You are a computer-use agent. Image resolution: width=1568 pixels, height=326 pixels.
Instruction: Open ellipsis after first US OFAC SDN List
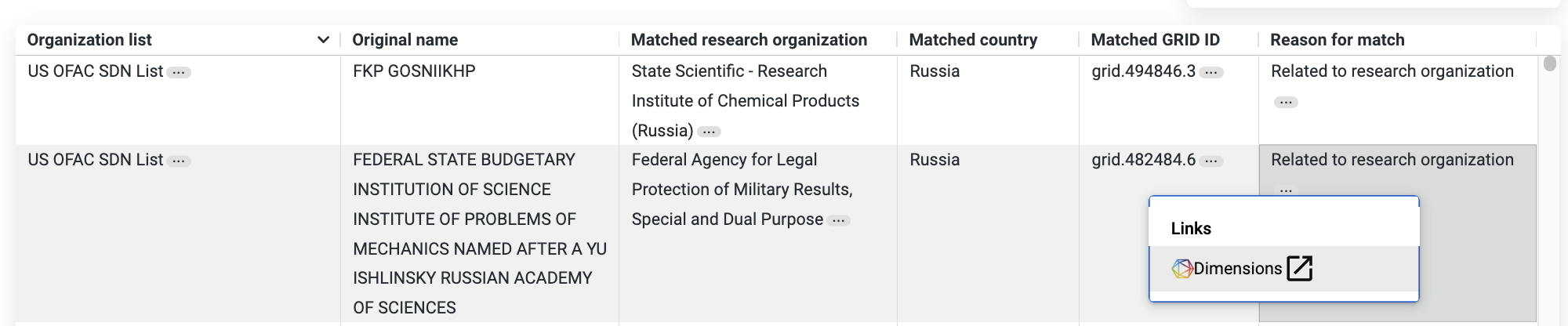(179, 72)
